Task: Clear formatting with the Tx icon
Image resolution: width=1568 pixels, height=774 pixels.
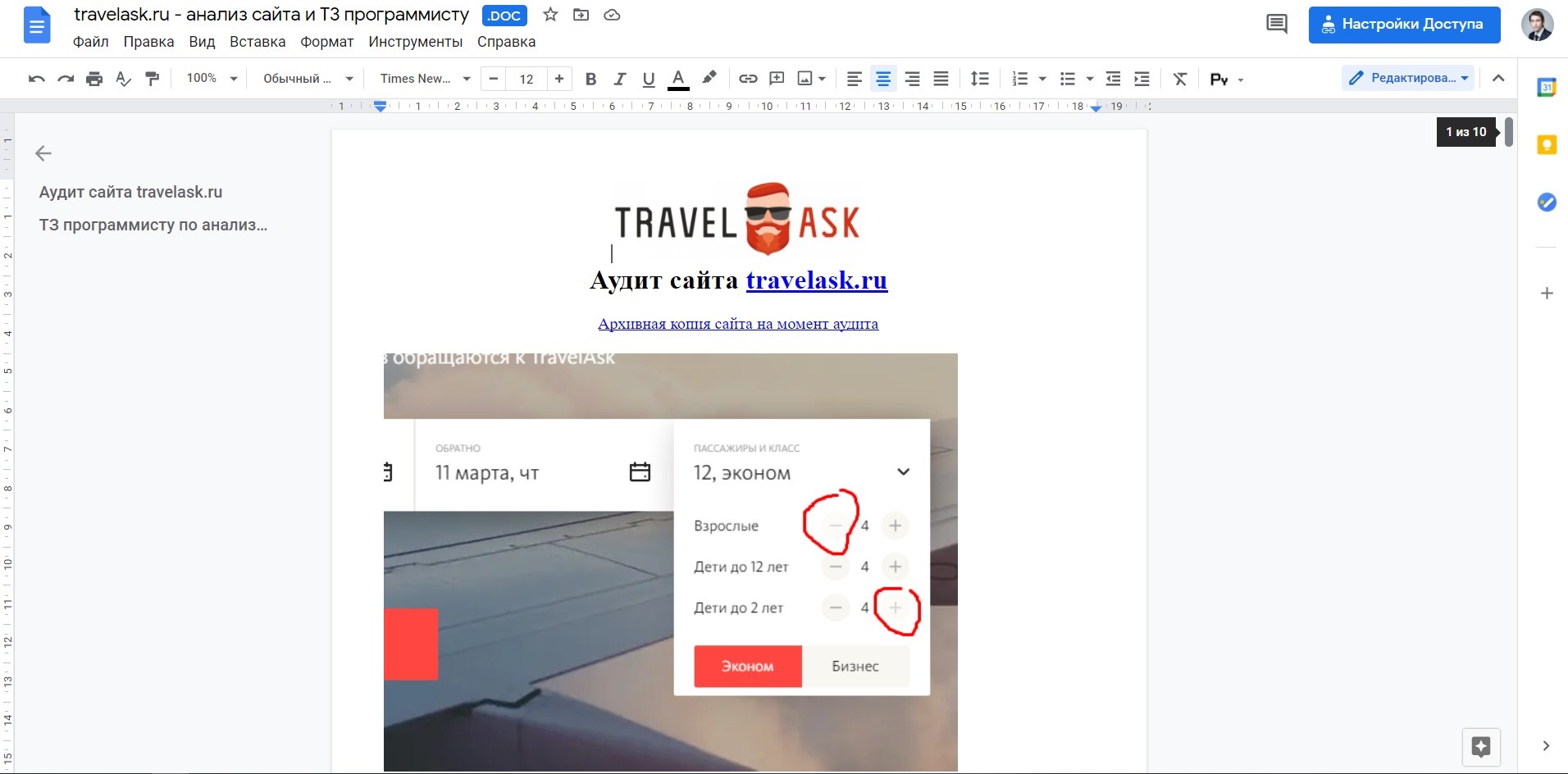Action: pyautogui.click(x=1179, y=79)
